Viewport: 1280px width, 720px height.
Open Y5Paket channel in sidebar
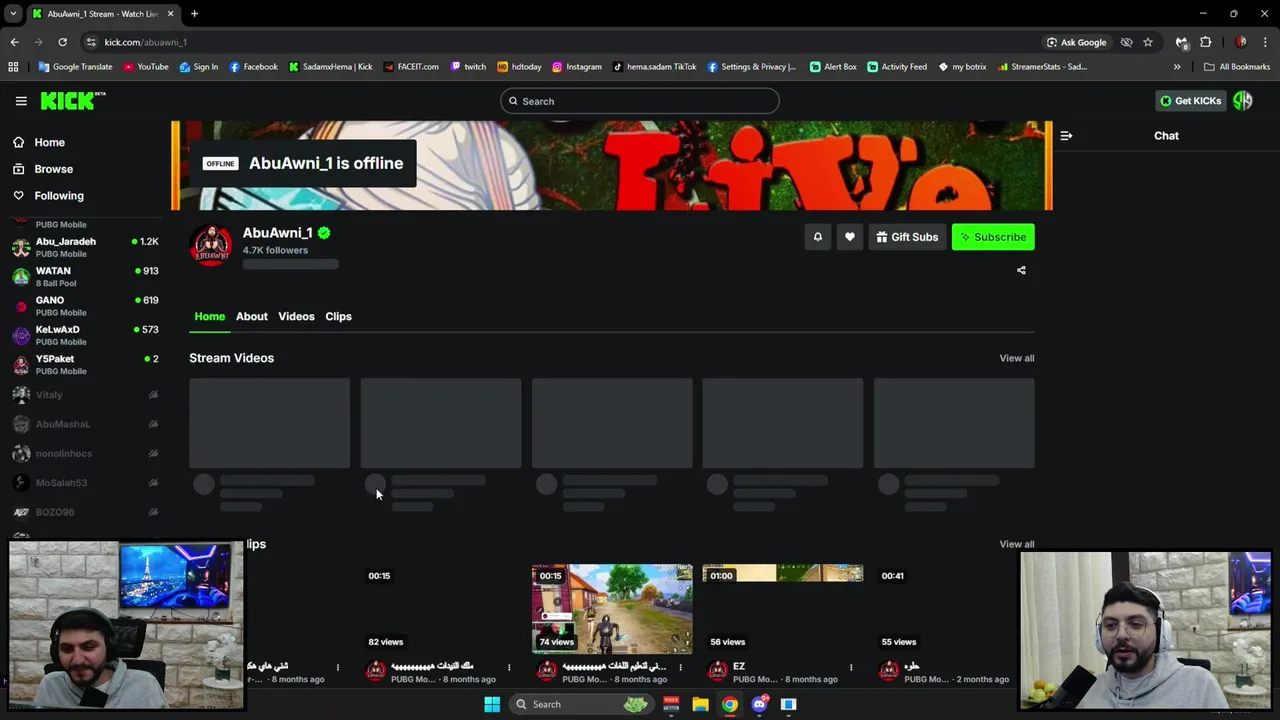tap(85, 364)
